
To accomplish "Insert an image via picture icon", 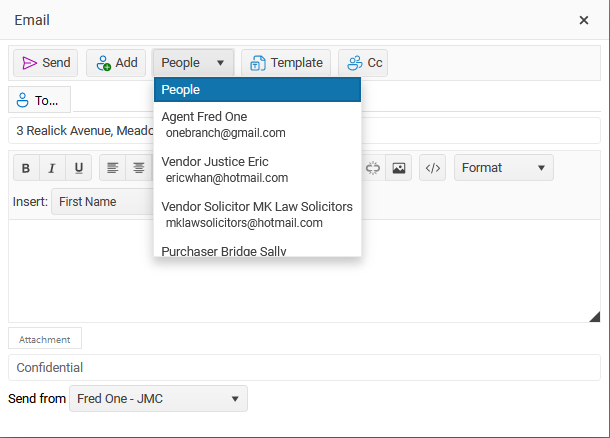I will 399,168.
